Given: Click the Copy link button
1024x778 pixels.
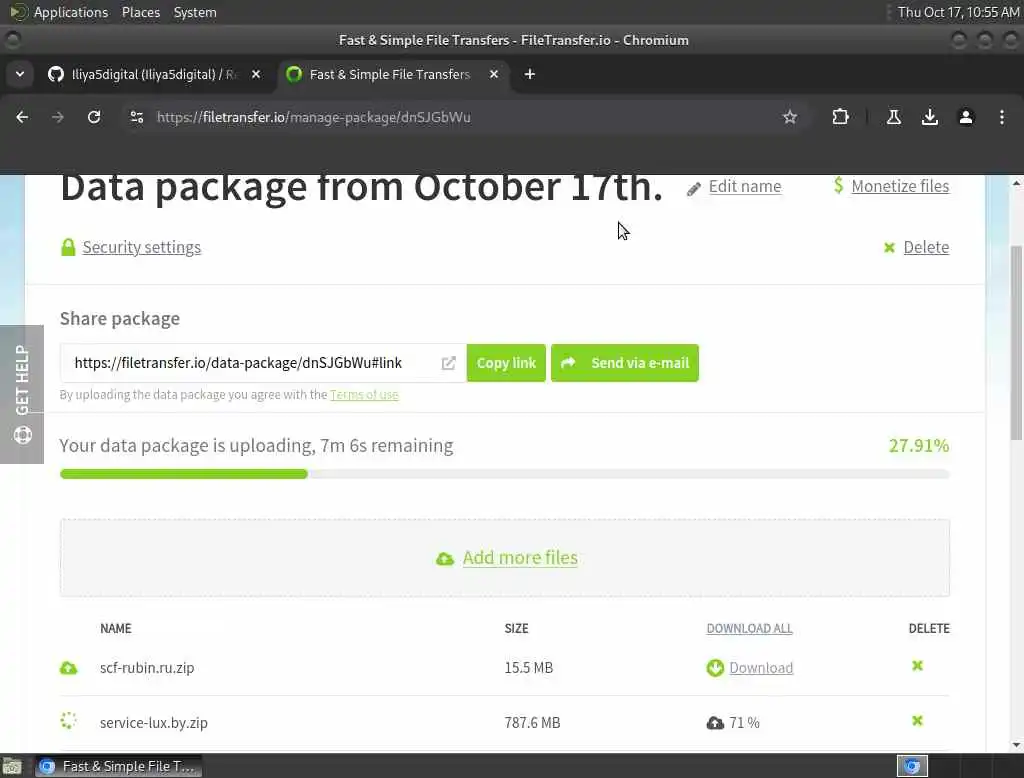Looking at the screenshot, I should tap(506, 363).
